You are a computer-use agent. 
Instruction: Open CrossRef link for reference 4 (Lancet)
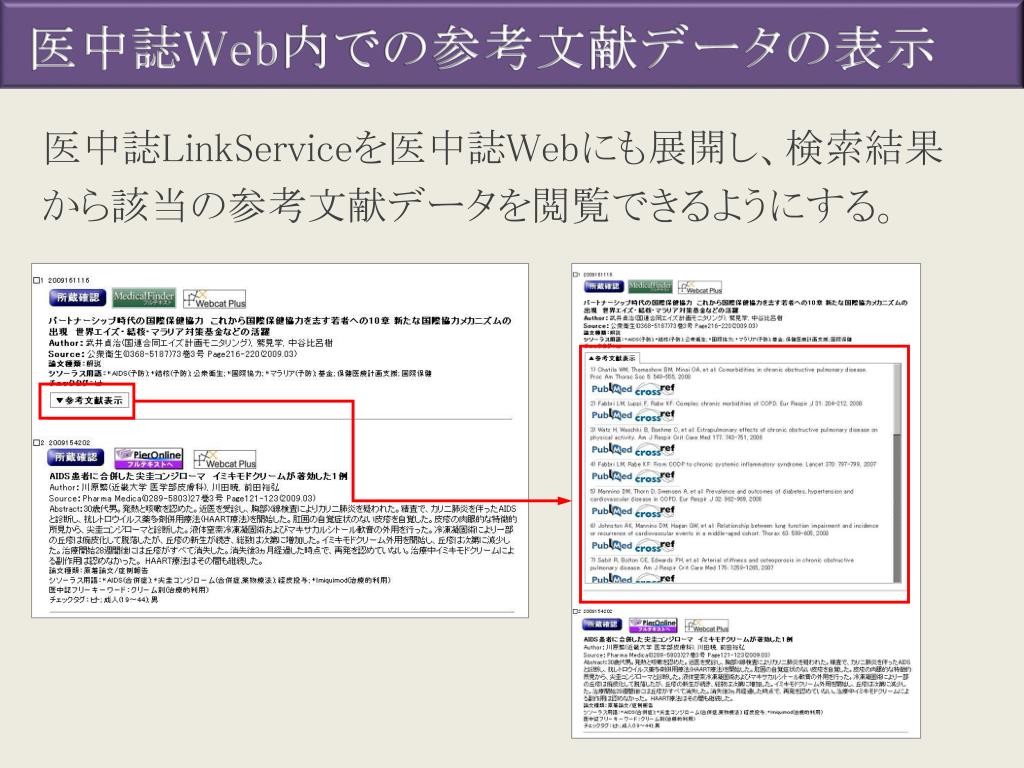pyautogui.click(x=654, y=477)
